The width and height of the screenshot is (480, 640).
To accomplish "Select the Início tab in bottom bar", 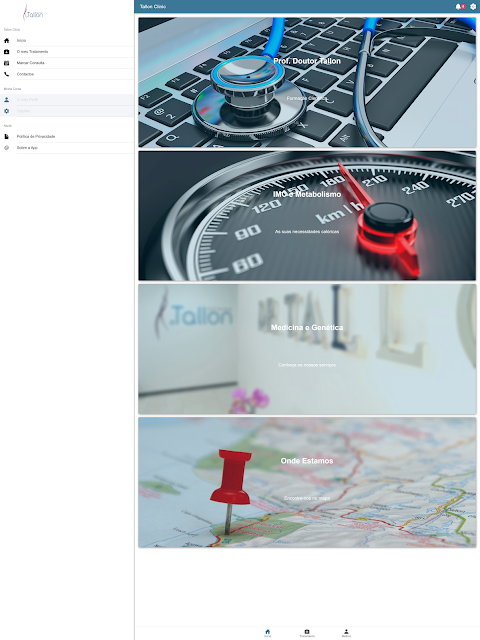I will 267,633.
